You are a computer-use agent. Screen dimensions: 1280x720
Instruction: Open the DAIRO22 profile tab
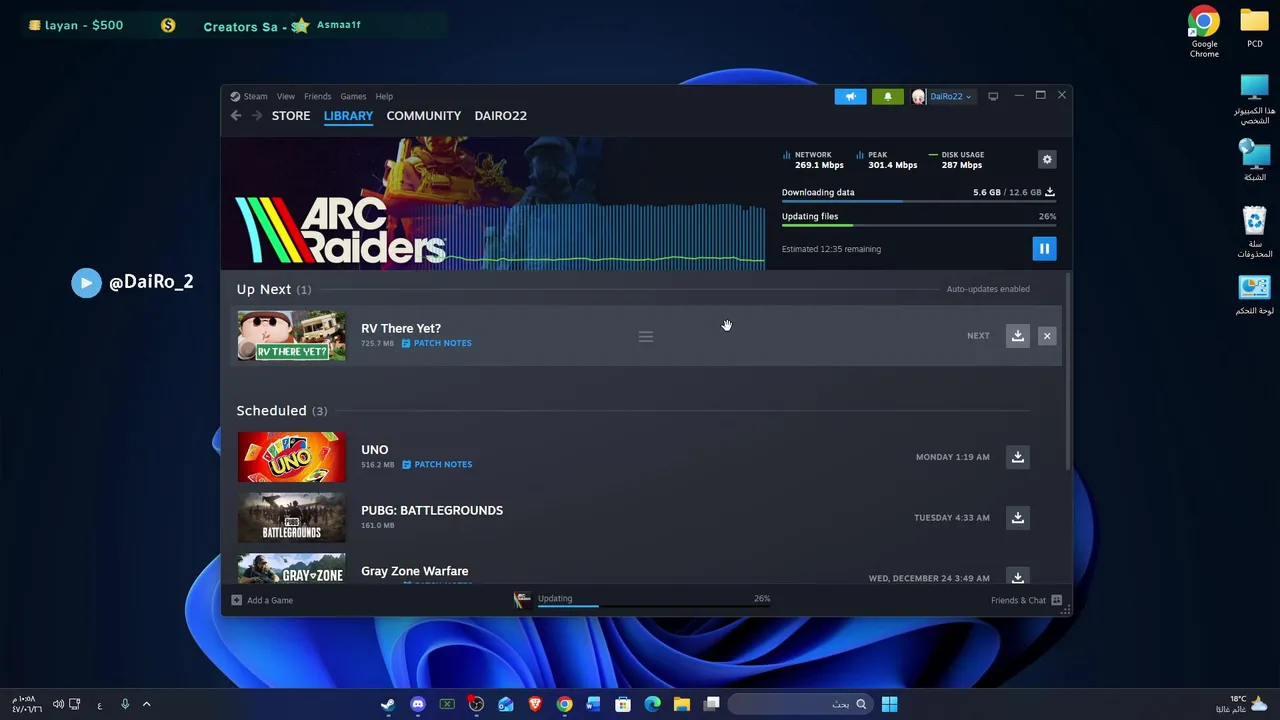tap(500, 116)
